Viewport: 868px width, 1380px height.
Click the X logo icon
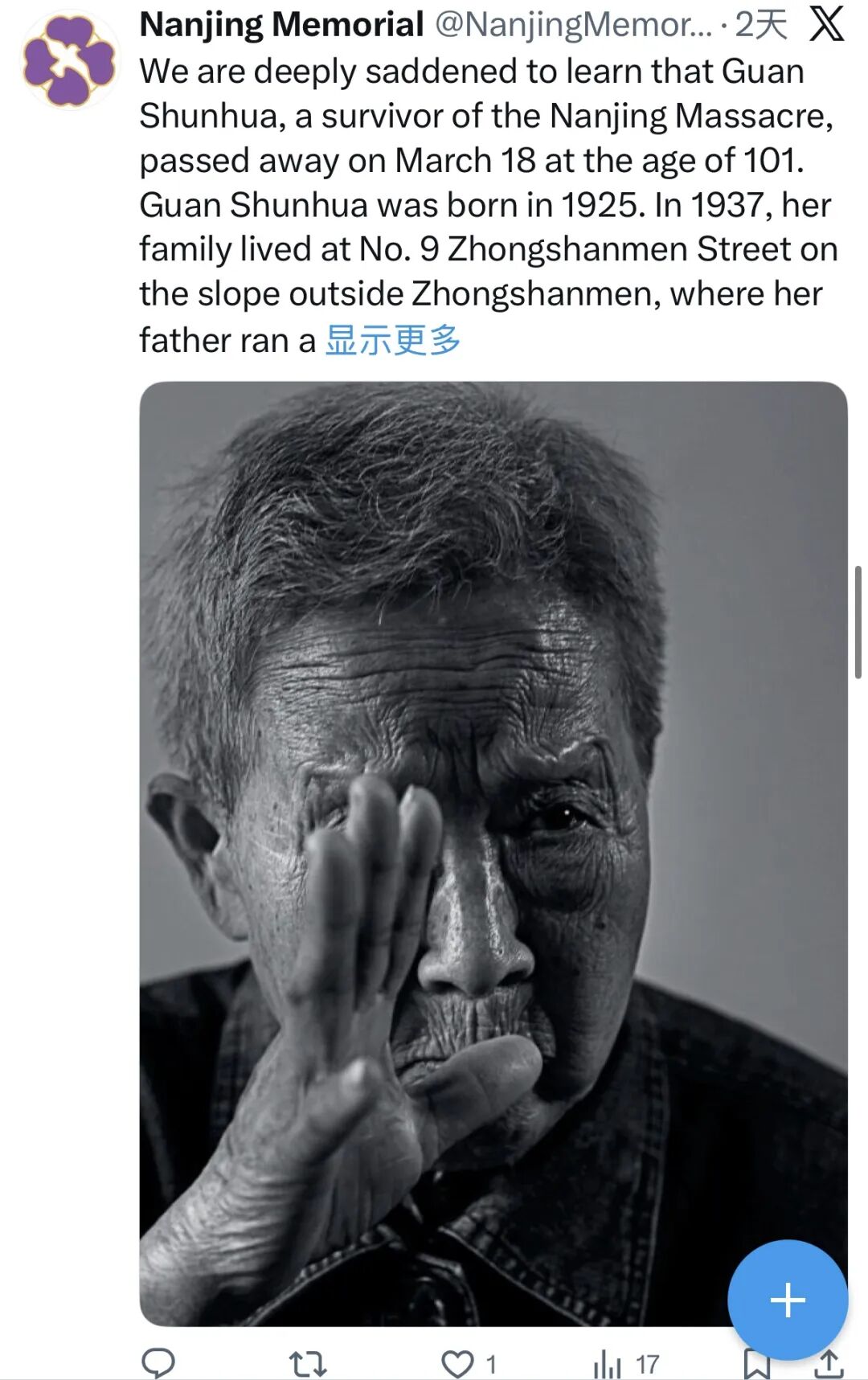click(x=827, y=24)
